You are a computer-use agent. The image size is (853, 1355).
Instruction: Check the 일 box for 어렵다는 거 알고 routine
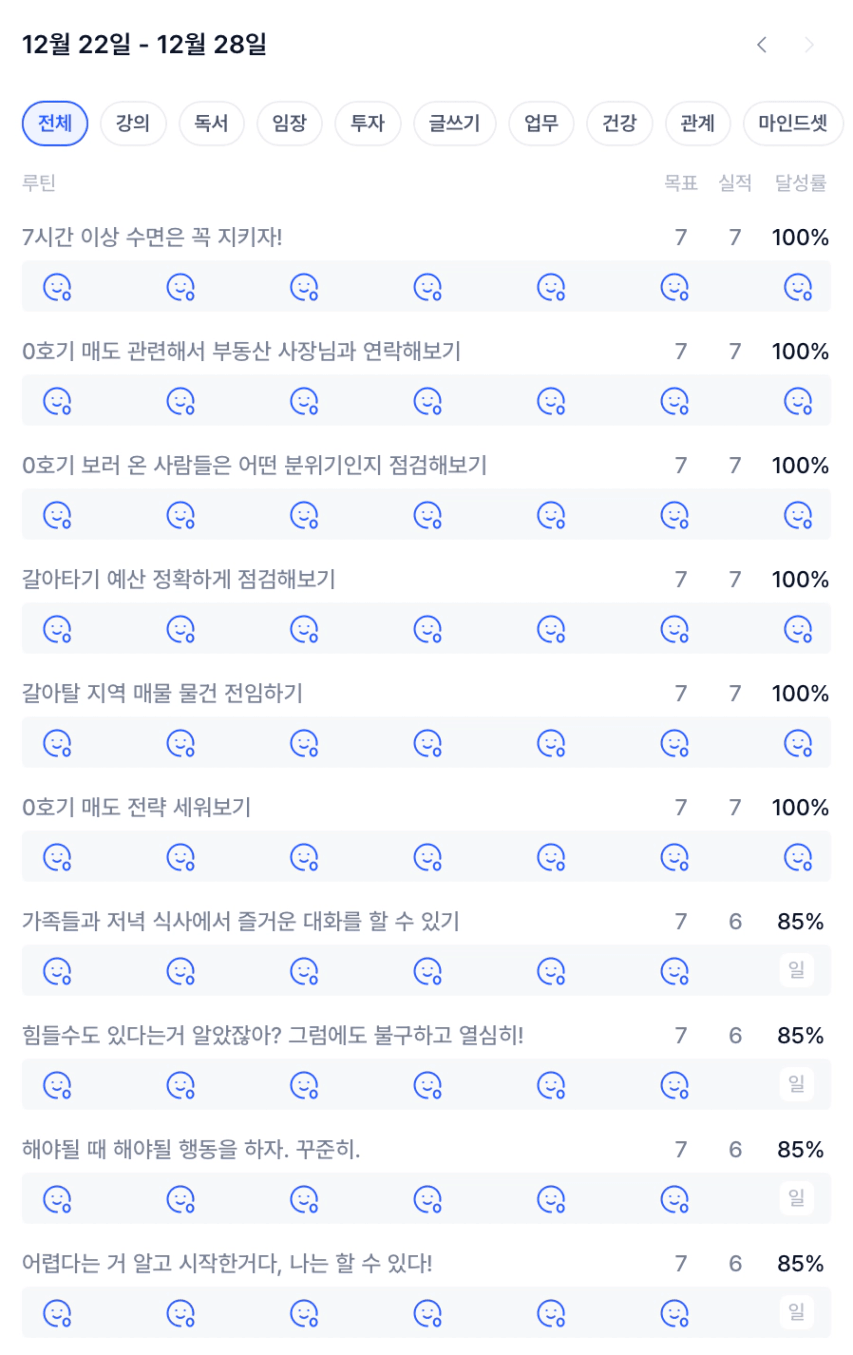[797, 1312]
